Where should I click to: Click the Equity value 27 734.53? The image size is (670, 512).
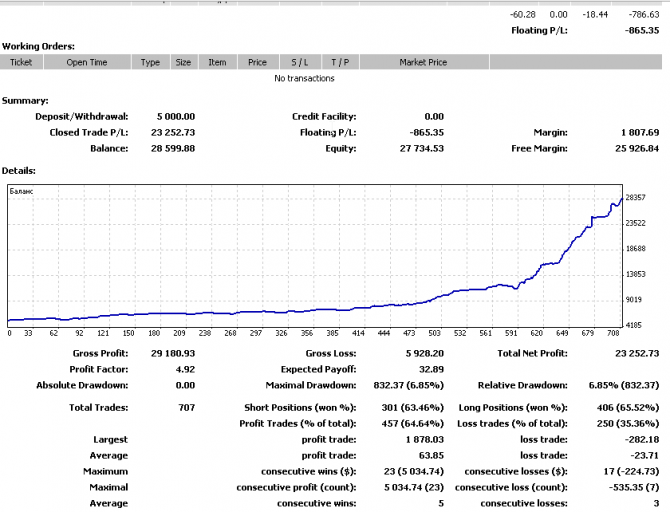pos(420,148)
